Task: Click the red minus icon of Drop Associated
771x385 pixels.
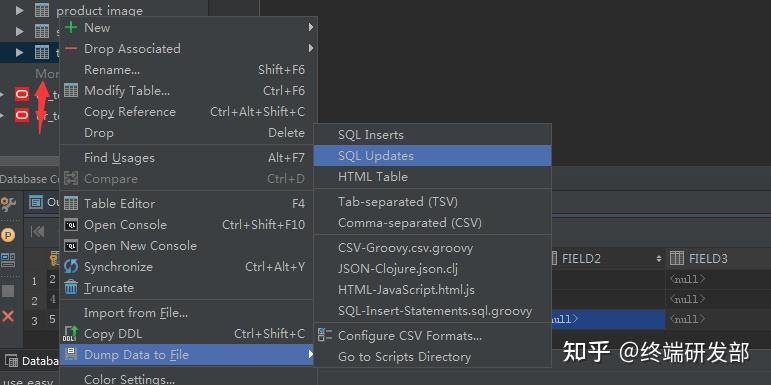Action: click(x=71, y=49)
